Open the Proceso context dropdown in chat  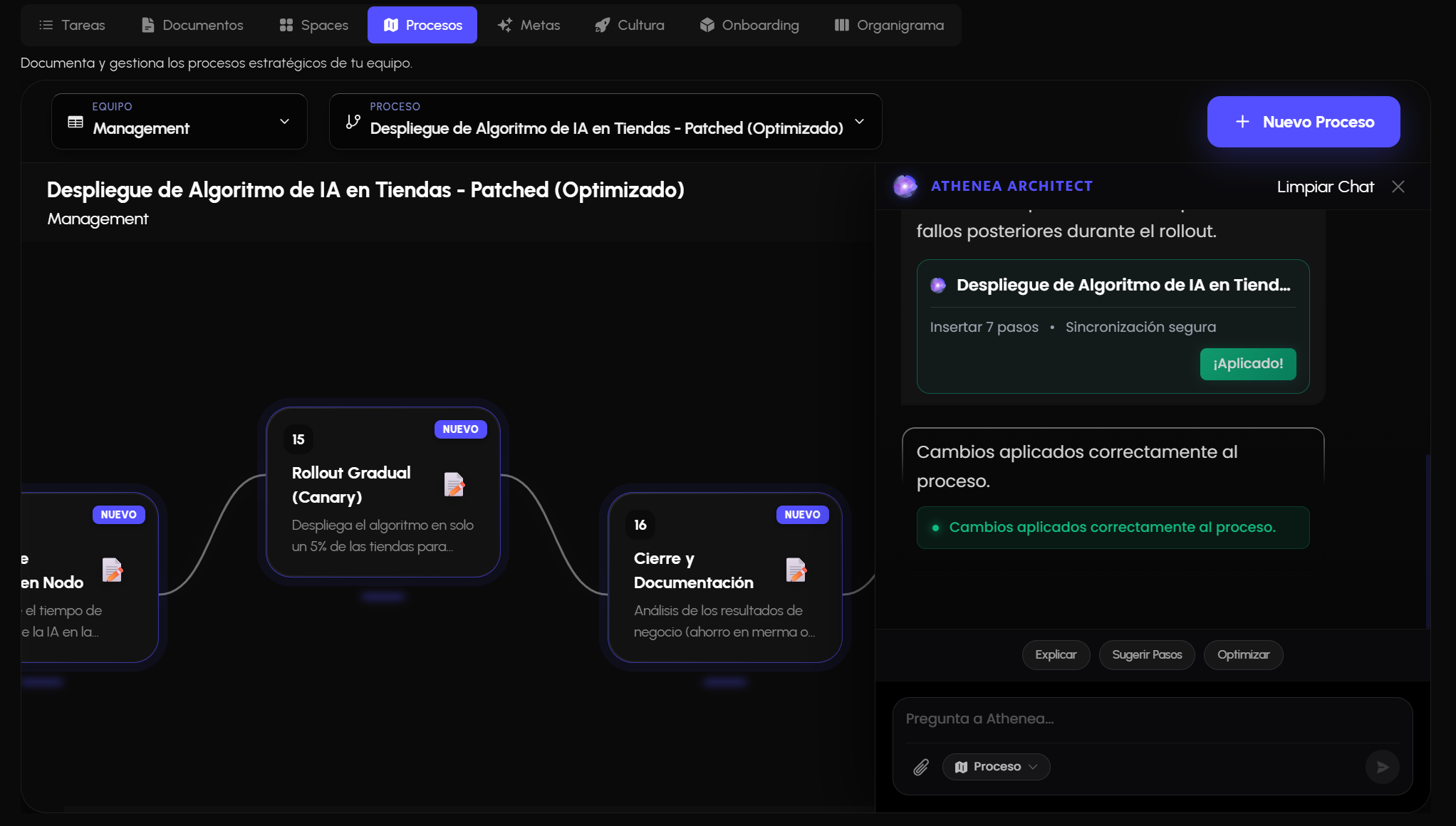(996, 767)
